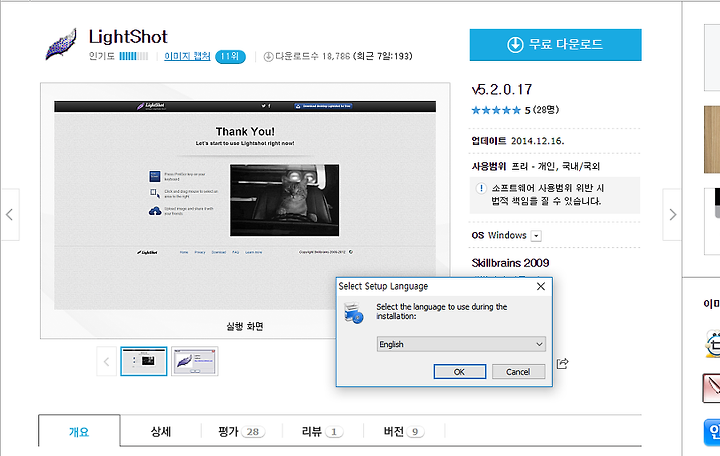This screenshot has height=456, width=720.
Task: Click the 5 (28명) rating count
Action: (x=542, y=110)
